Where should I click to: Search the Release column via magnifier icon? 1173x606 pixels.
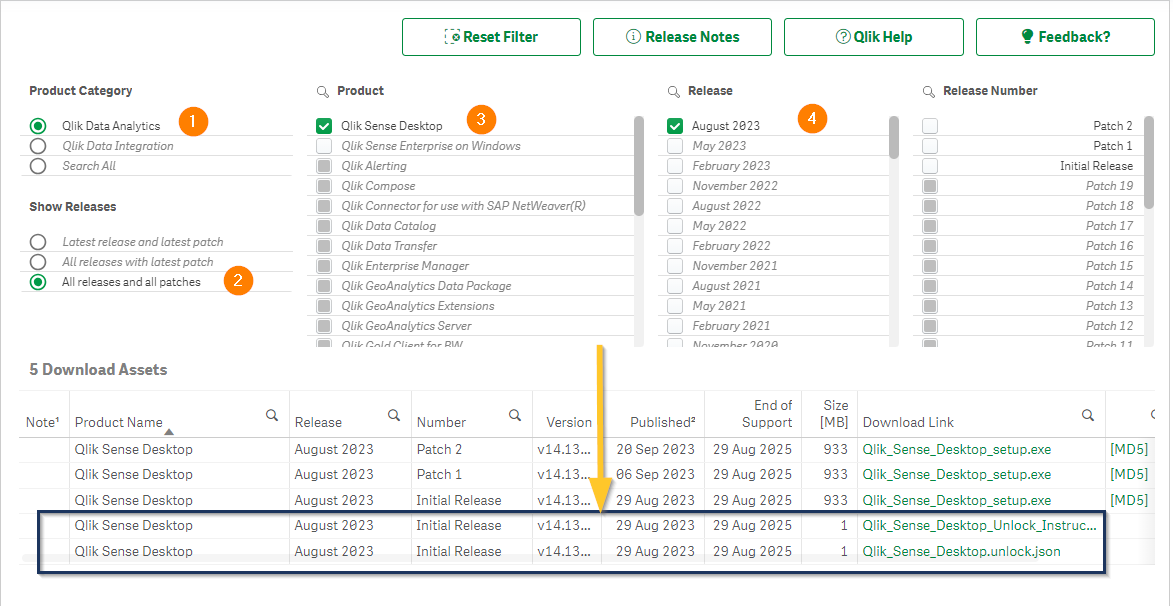point(394,415)
